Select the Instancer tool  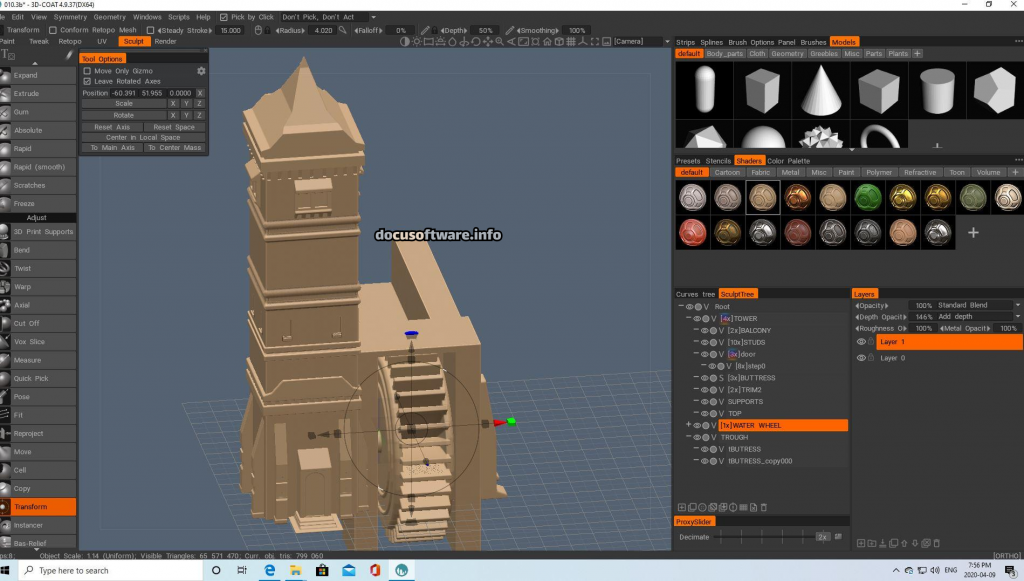[38, 525]
